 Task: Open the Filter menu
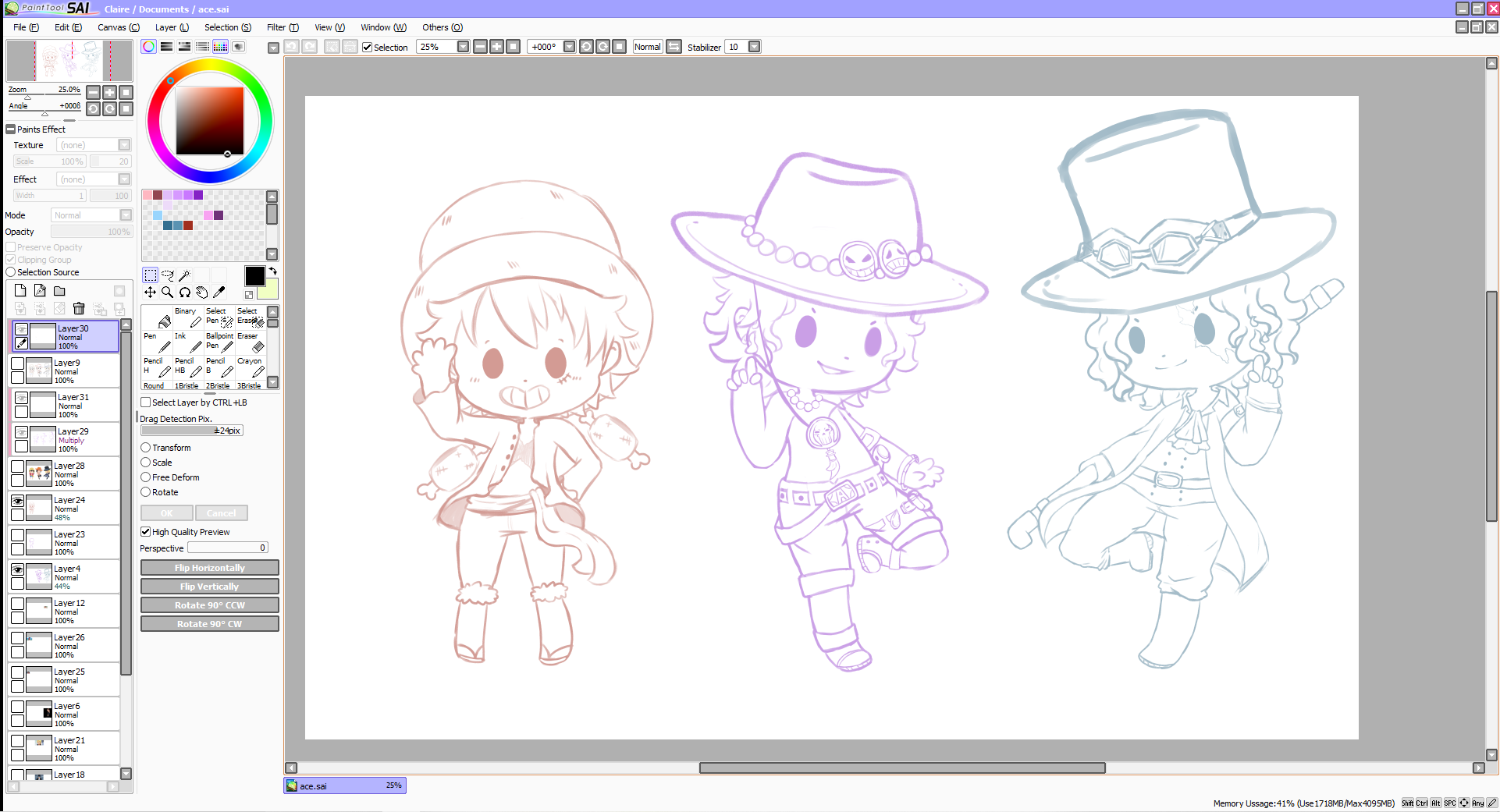click(x=283, y=27)
